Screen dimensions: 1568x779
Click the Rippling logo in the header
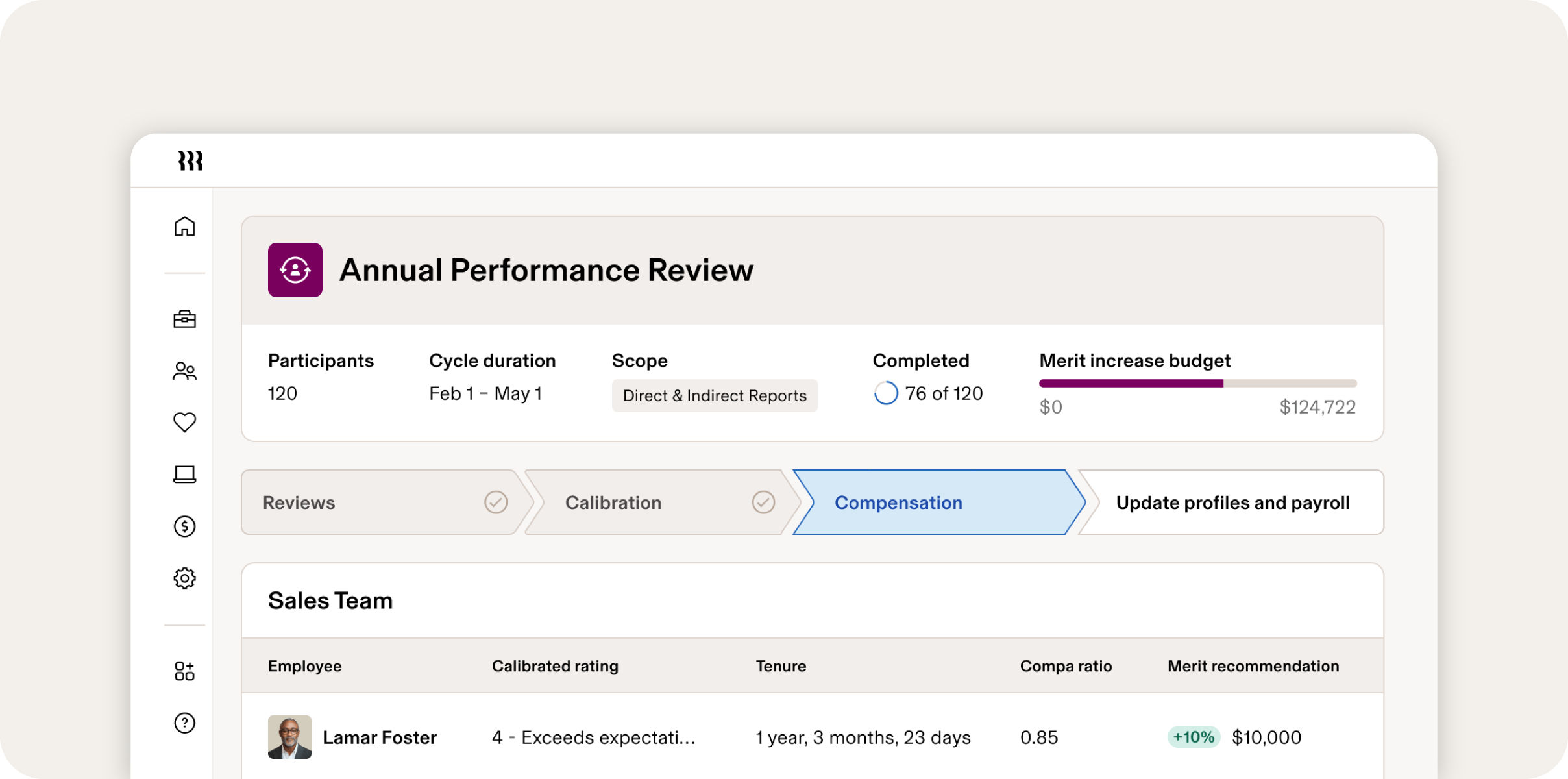[x=190, y=161]
